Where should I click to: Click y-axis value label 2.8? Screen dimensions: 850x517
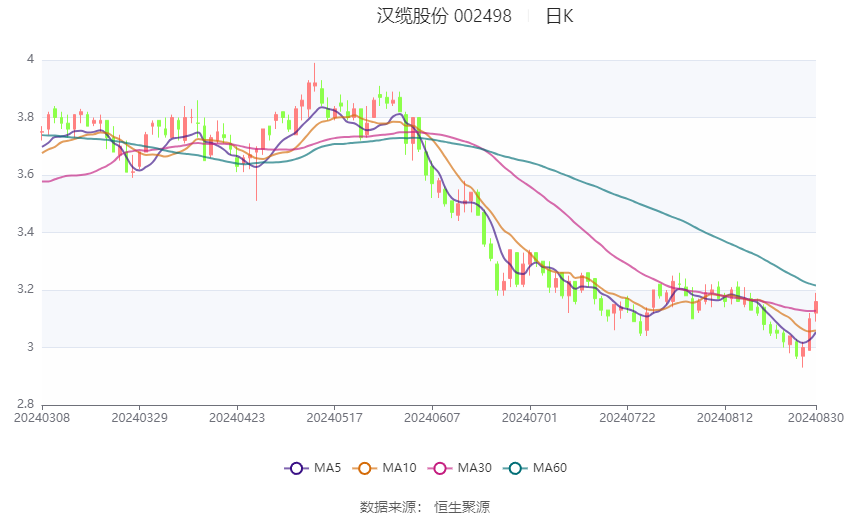pyautogui.click(x=25, y=404)
